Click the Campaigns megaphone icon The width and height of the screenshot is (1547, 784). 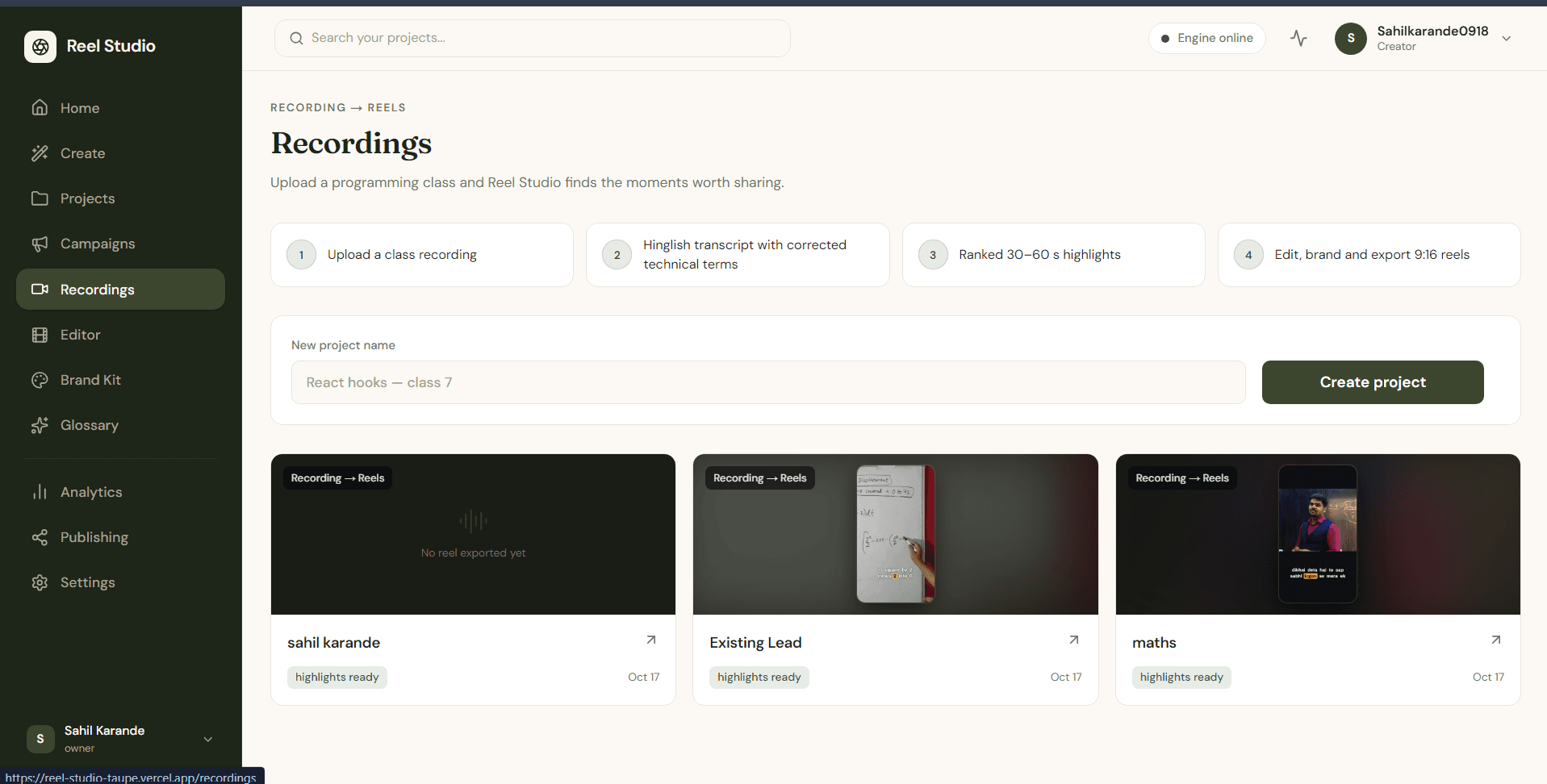point(40,244)
